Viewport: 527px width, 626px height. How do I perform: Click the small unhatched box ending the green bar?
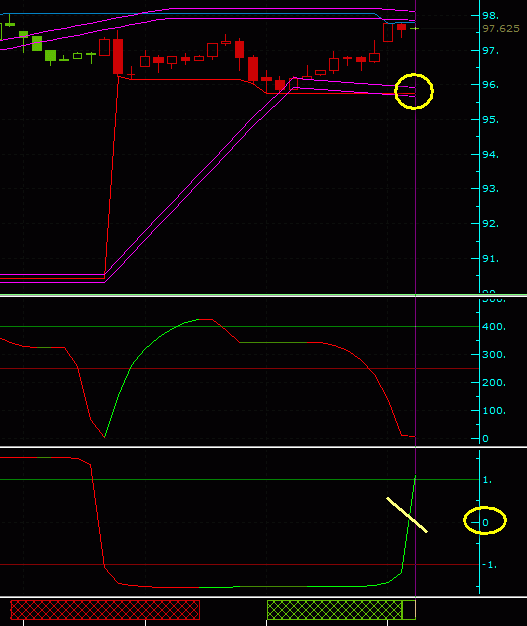(409, 610)
